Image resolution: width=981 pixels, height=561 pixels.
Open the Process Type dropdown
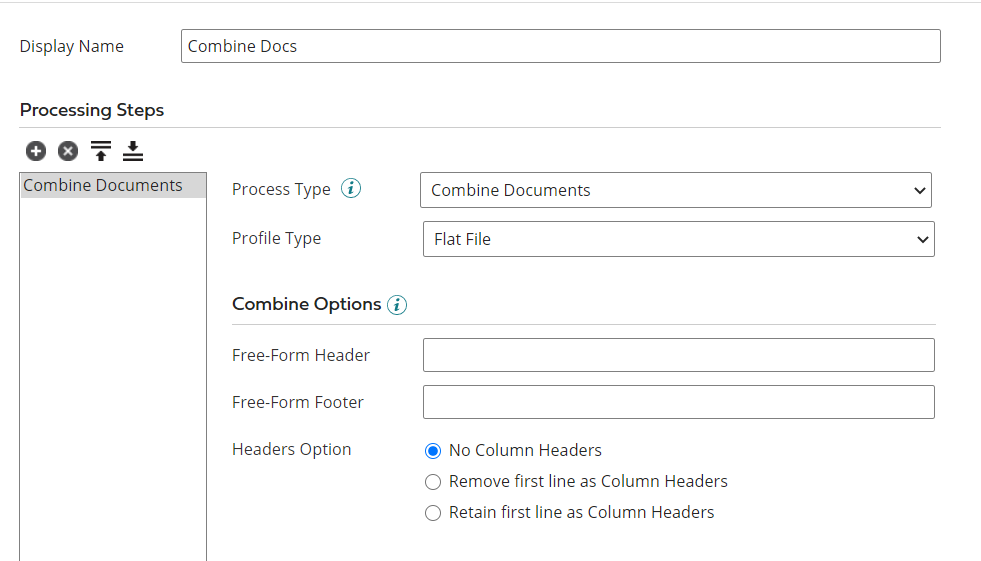click(x=675, y=190)
